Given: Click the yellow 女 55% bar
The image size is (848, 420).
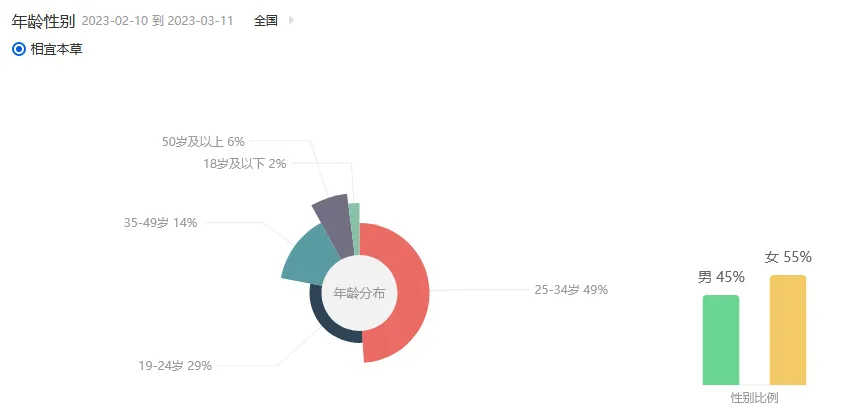Looking at the screenshot, I should pyautogui.click(x=788, y=330).
